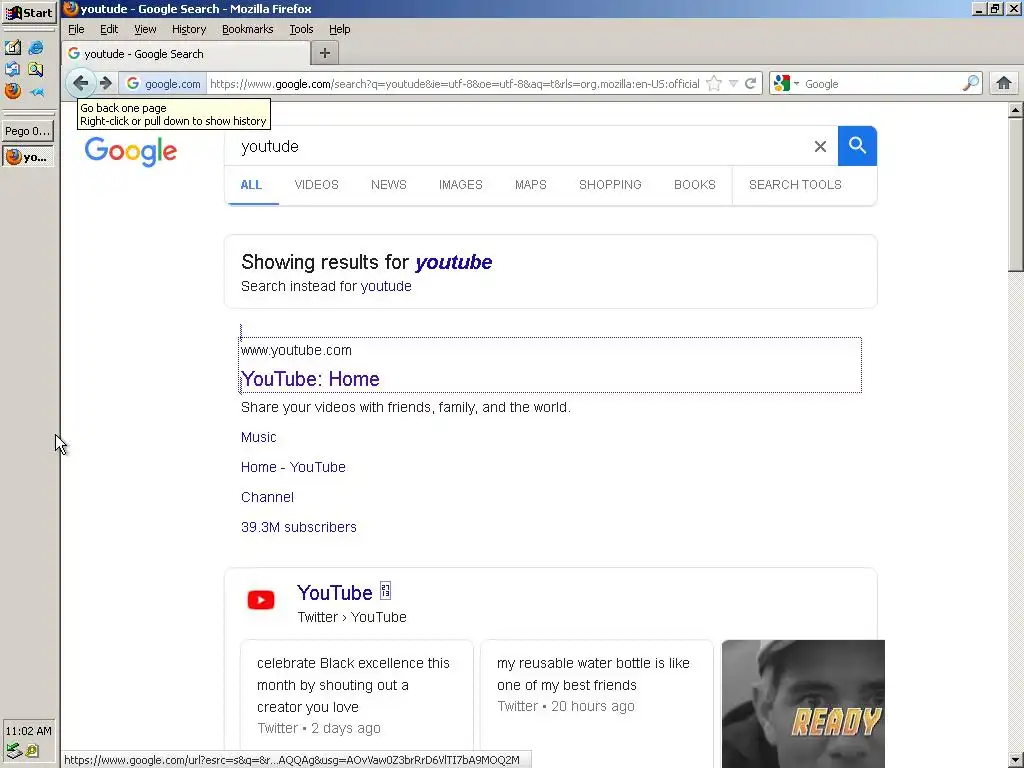Select the ALL results tab

pyautogui.click(x=251, y=185)
